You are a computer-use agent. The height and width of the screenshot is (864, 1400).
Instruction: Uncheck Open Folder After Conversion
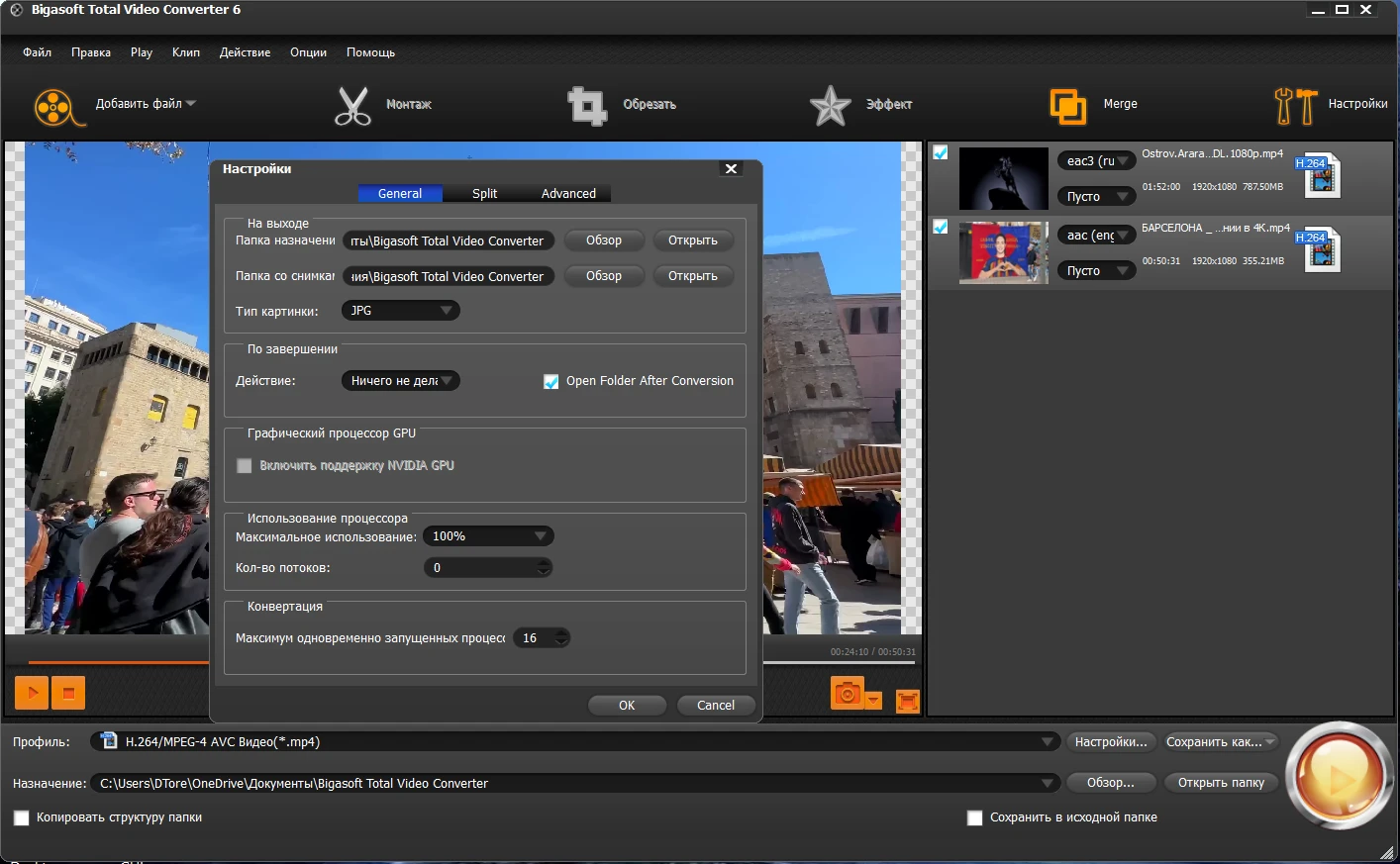pos(551,382)
